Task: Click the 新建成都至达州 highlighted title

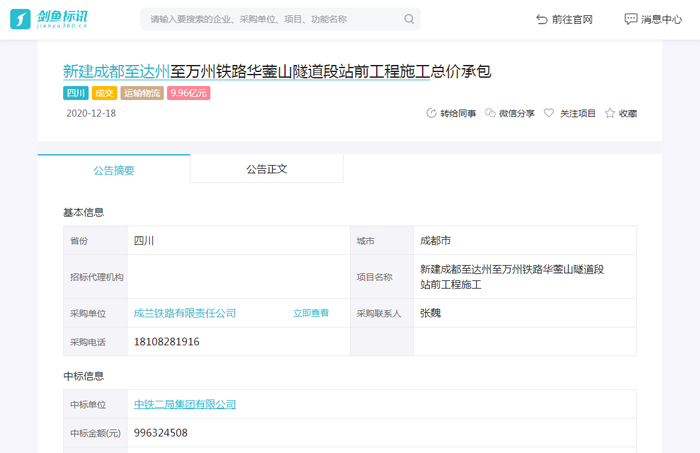Action: pos(116,71)
